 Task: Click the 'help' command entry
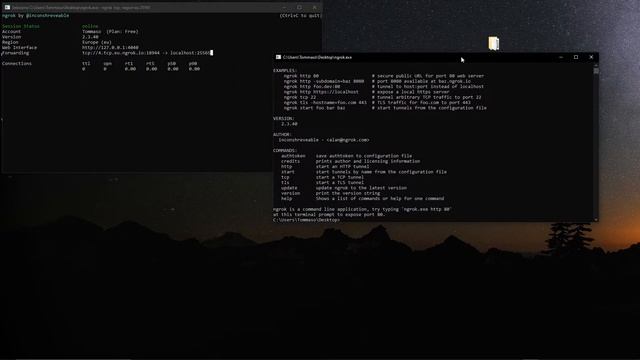[x=287, y=198]
